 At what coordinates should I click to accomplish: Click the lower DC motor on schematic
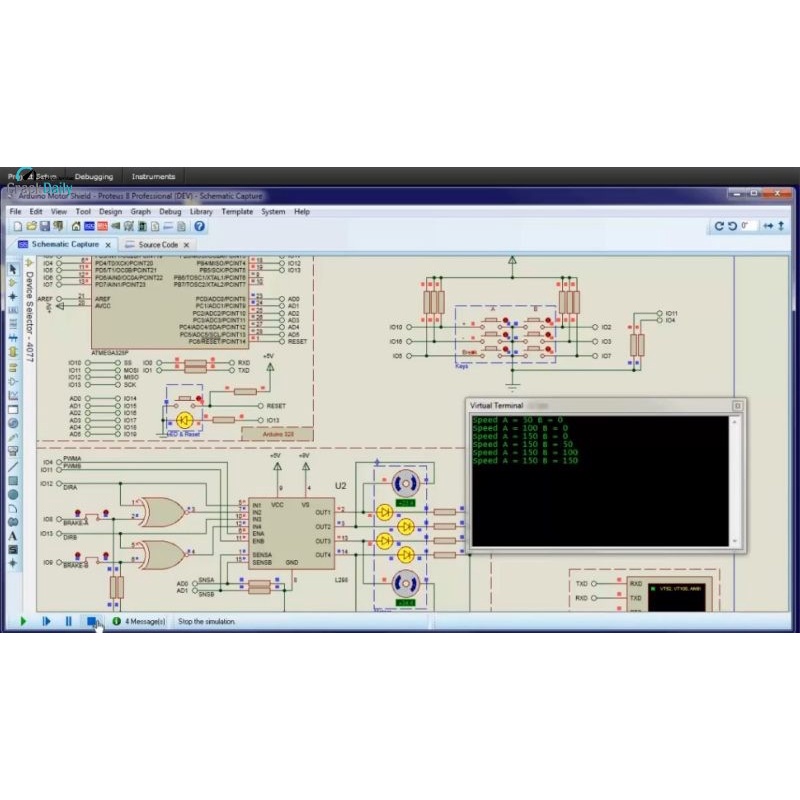click(406, 583)
